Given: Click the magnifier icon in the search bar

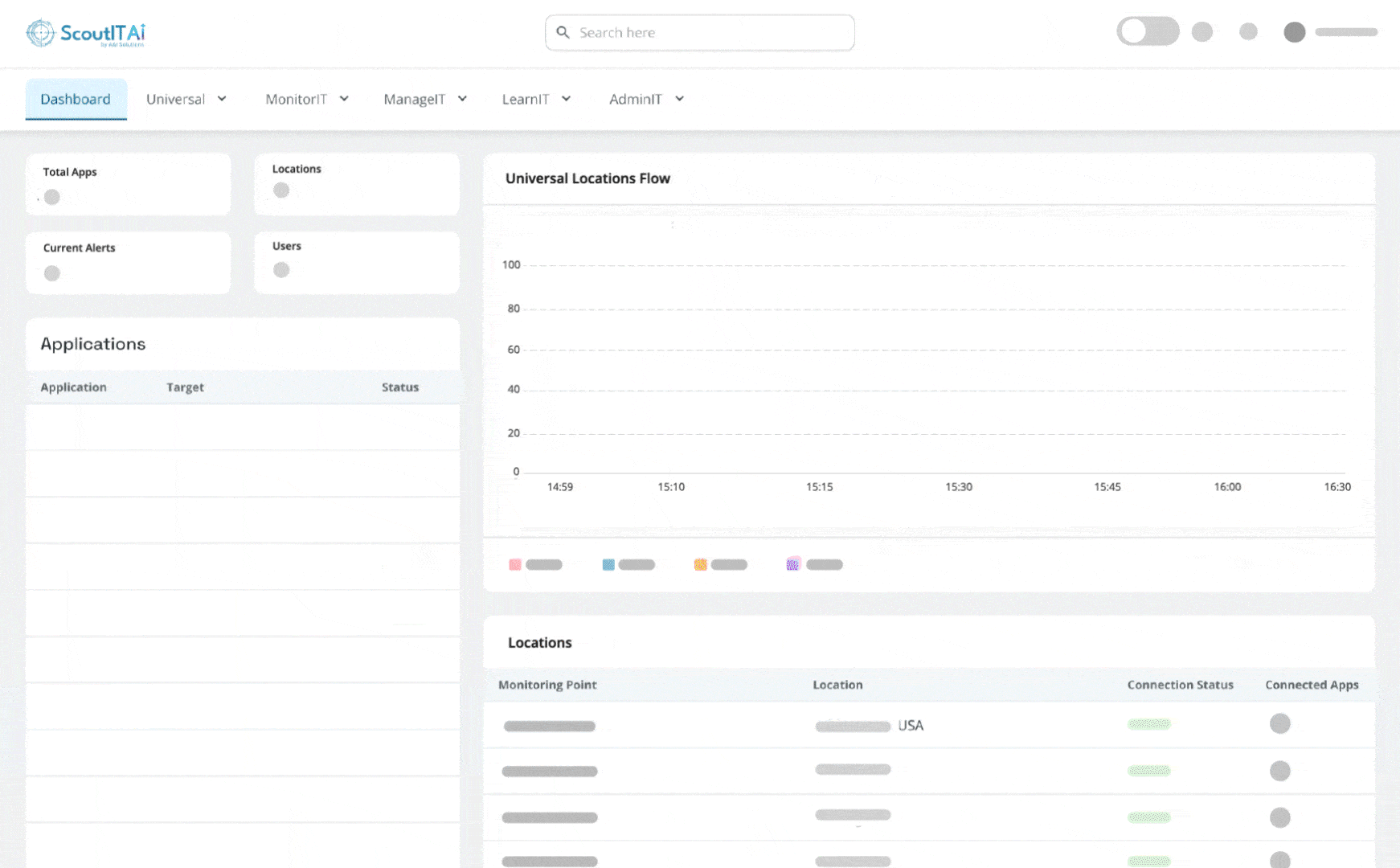Looking at the screenshot, I should point(563,32).
